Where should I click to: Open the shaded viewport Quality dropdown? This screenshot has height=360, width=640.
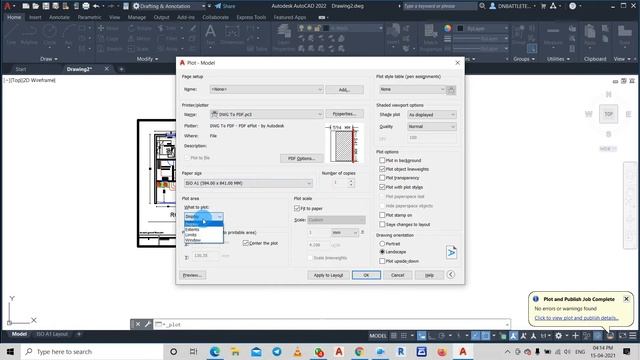(x=431, y=127)
